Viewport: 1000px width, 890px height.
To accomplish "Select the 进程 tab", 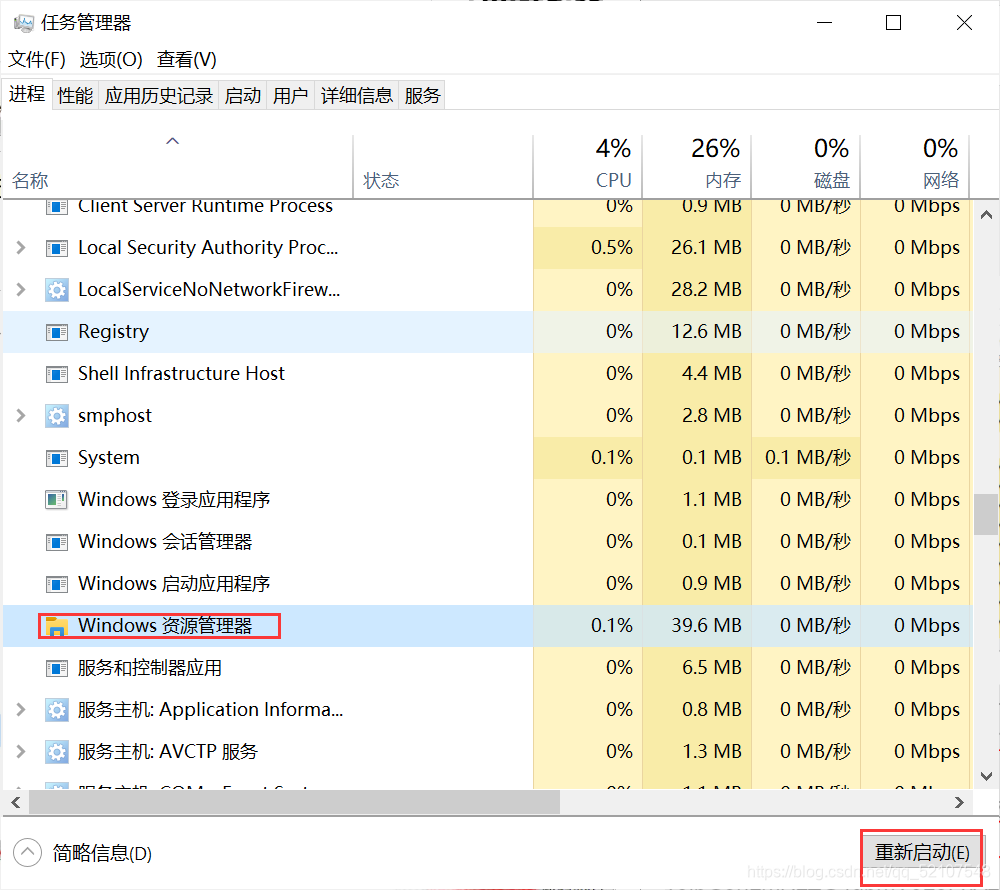I will click(x=27, y=94).
